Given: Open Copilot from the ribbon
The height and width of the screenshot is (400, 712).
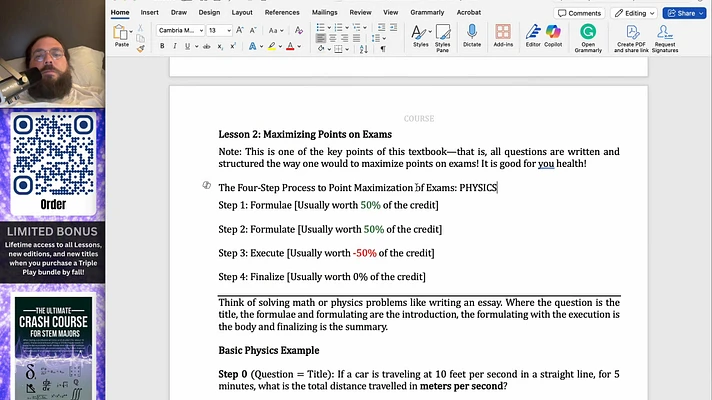Looking at the screenshot, I should [553, 35].
